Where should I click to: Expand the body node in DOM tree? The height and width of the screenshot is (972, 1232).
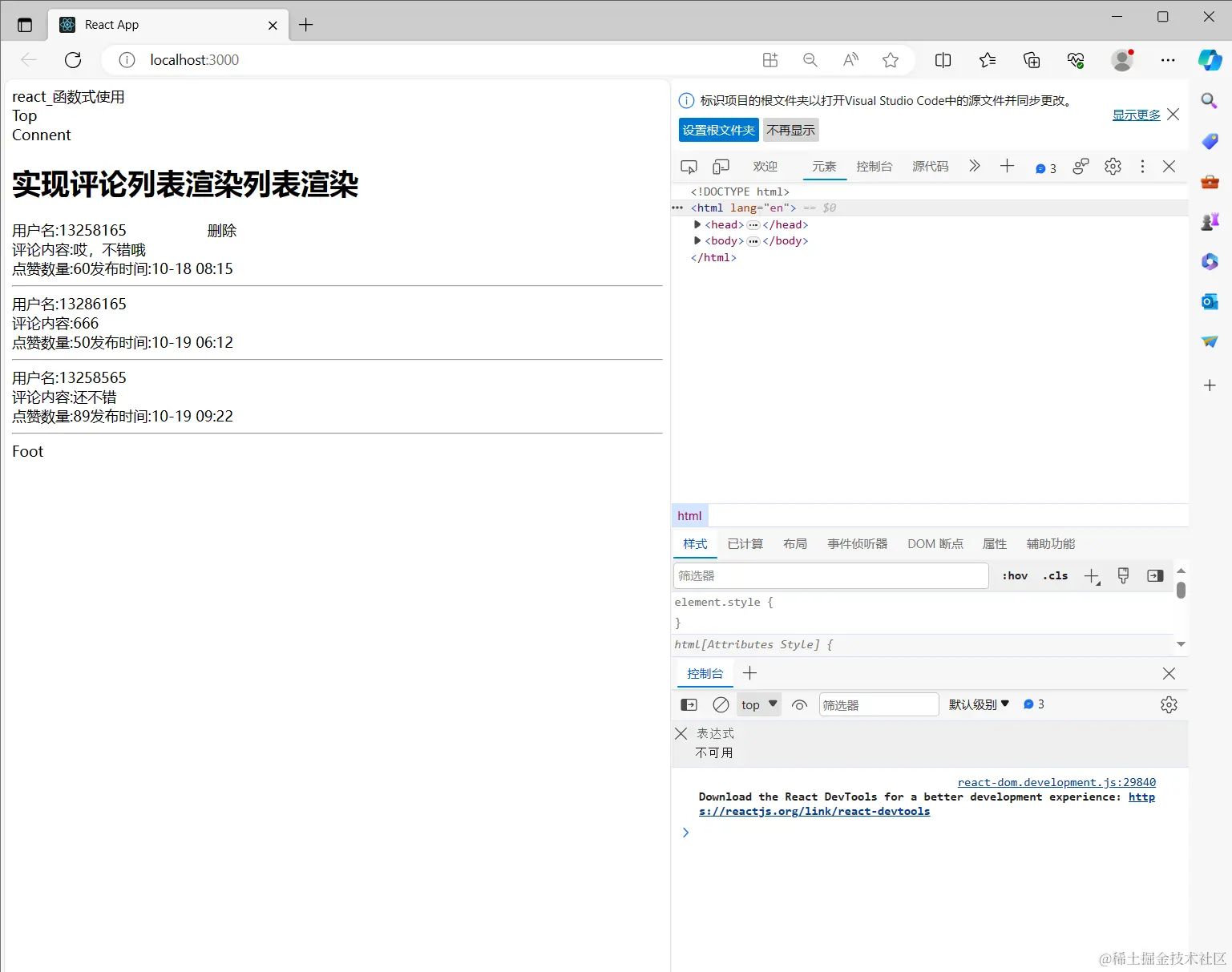pos(697,240)
